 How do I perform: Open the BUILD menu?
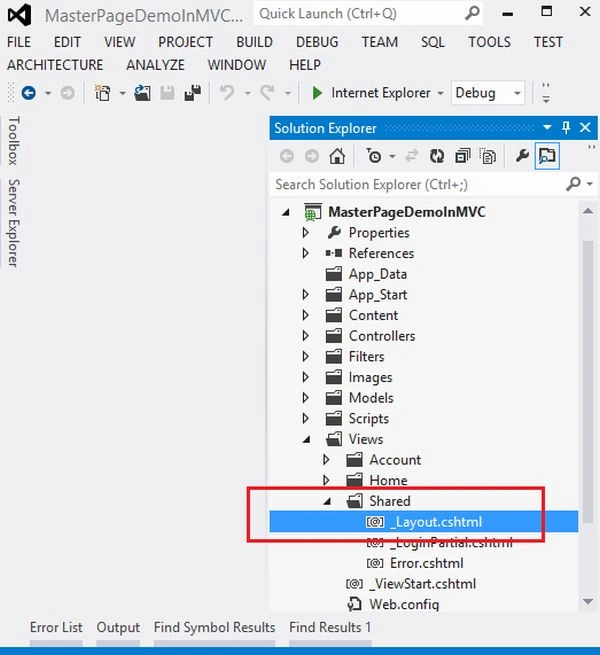pyautogui.click(x=254, y=42)
